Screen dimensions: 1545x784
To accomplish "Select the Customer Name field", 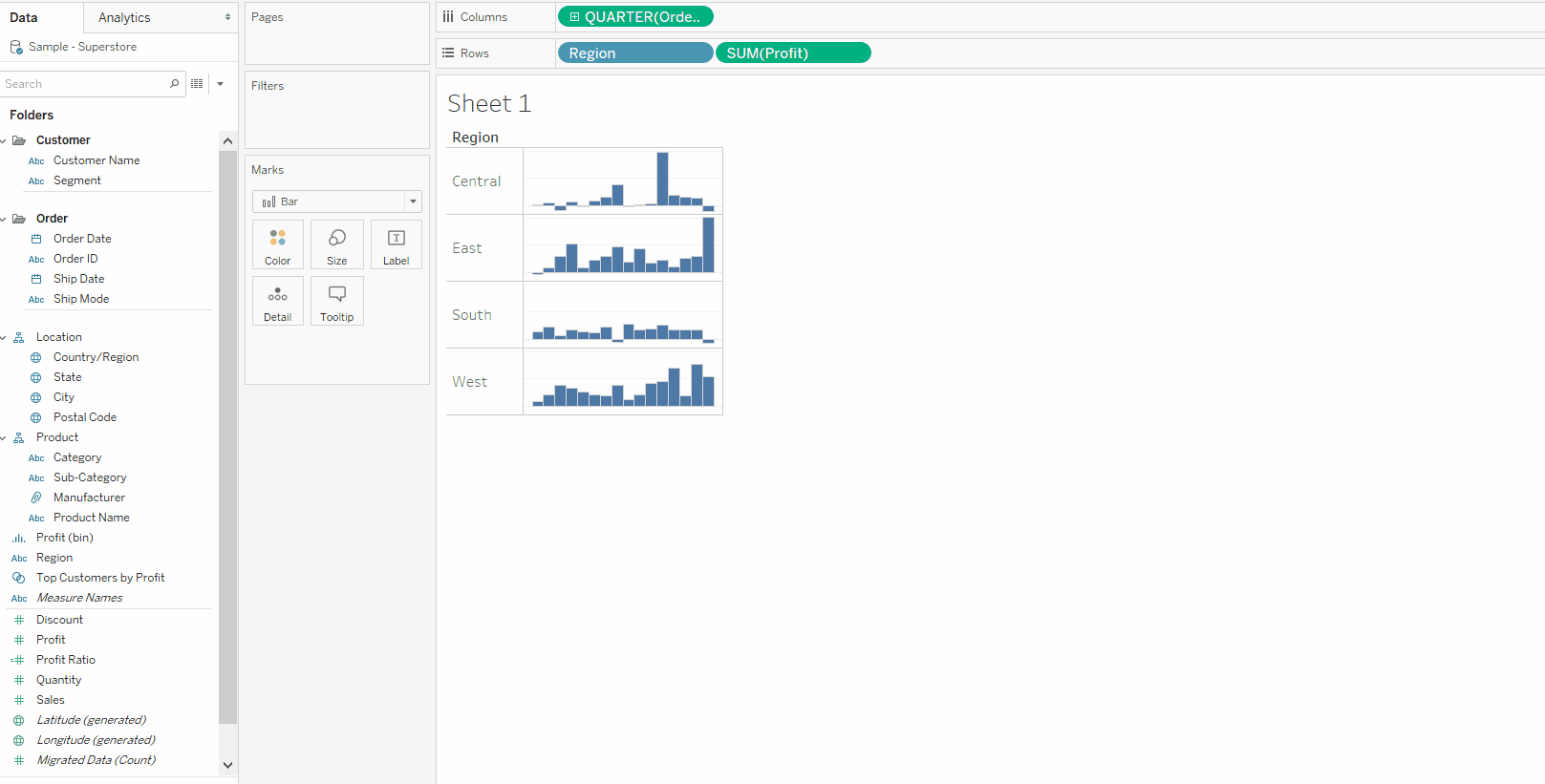I will click(x=97, y=160).
